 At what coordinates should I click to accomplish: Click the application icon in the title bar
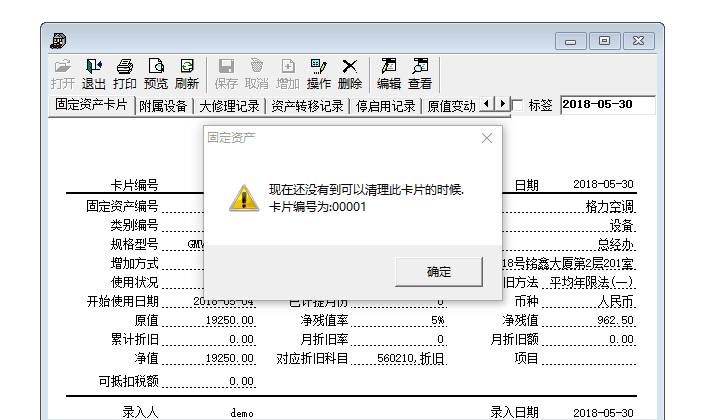click(x=58, y=41)
